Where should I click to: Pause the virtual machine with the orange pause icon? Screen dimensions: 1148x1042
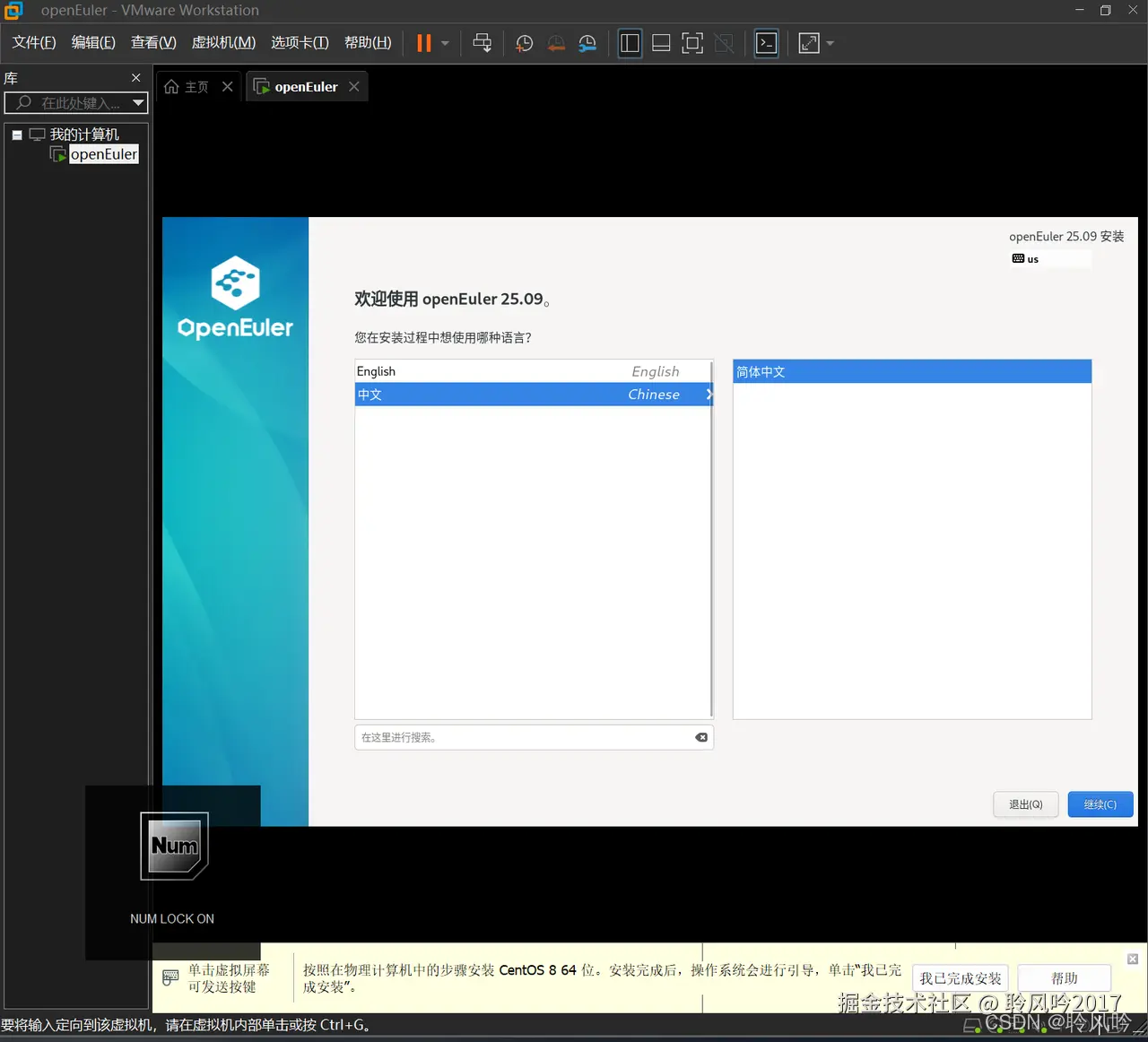point(424,43)
